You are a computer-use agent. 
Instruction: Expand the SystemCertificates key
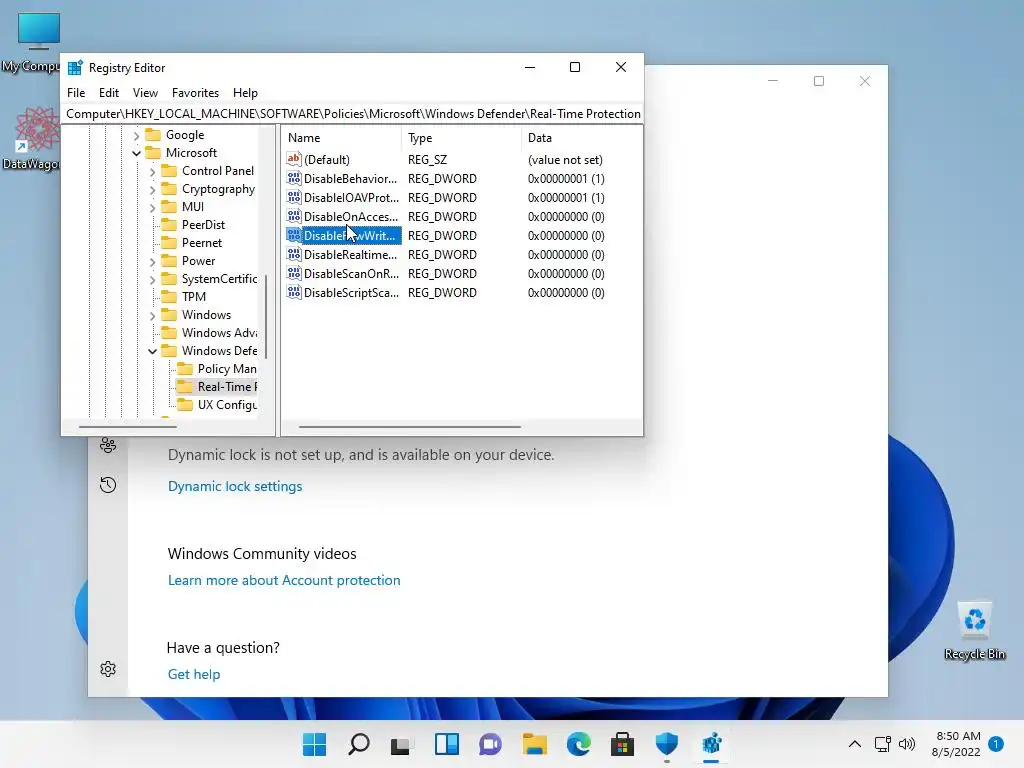tap(152, 279)
